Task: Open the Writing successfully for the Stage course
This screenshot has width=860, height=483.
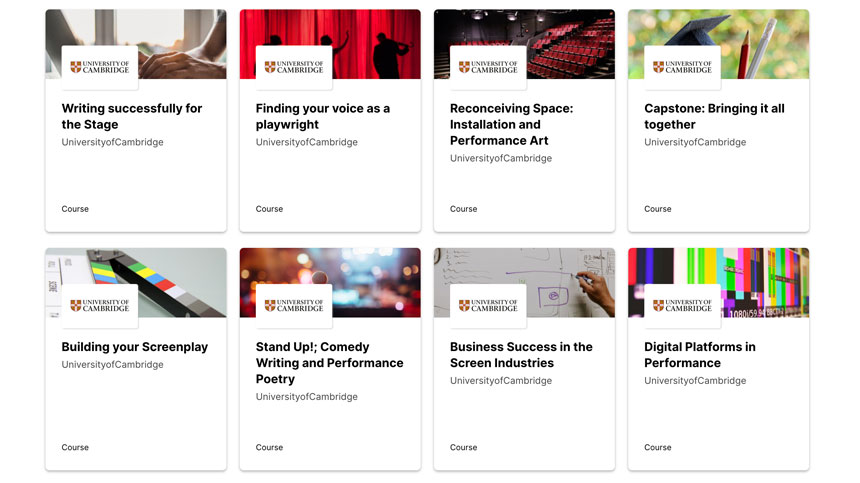Action: pos(132,116)
